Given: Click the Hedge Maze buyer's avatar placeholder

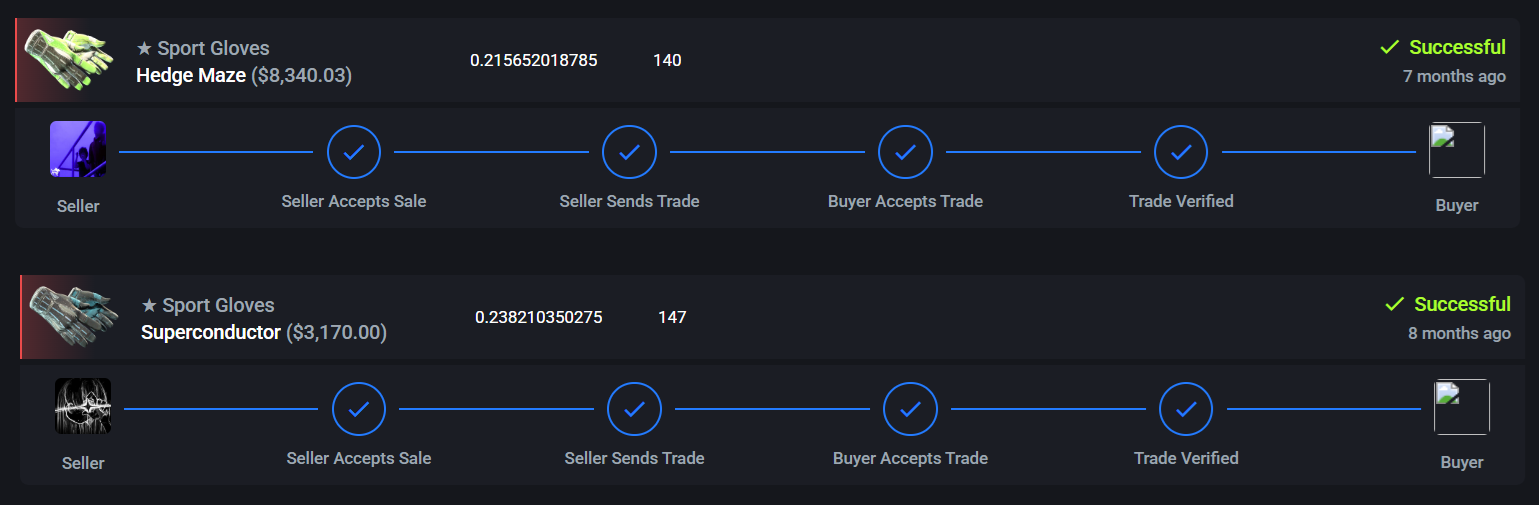Looking at the screenshot, I should click(x=1457, y=150).
